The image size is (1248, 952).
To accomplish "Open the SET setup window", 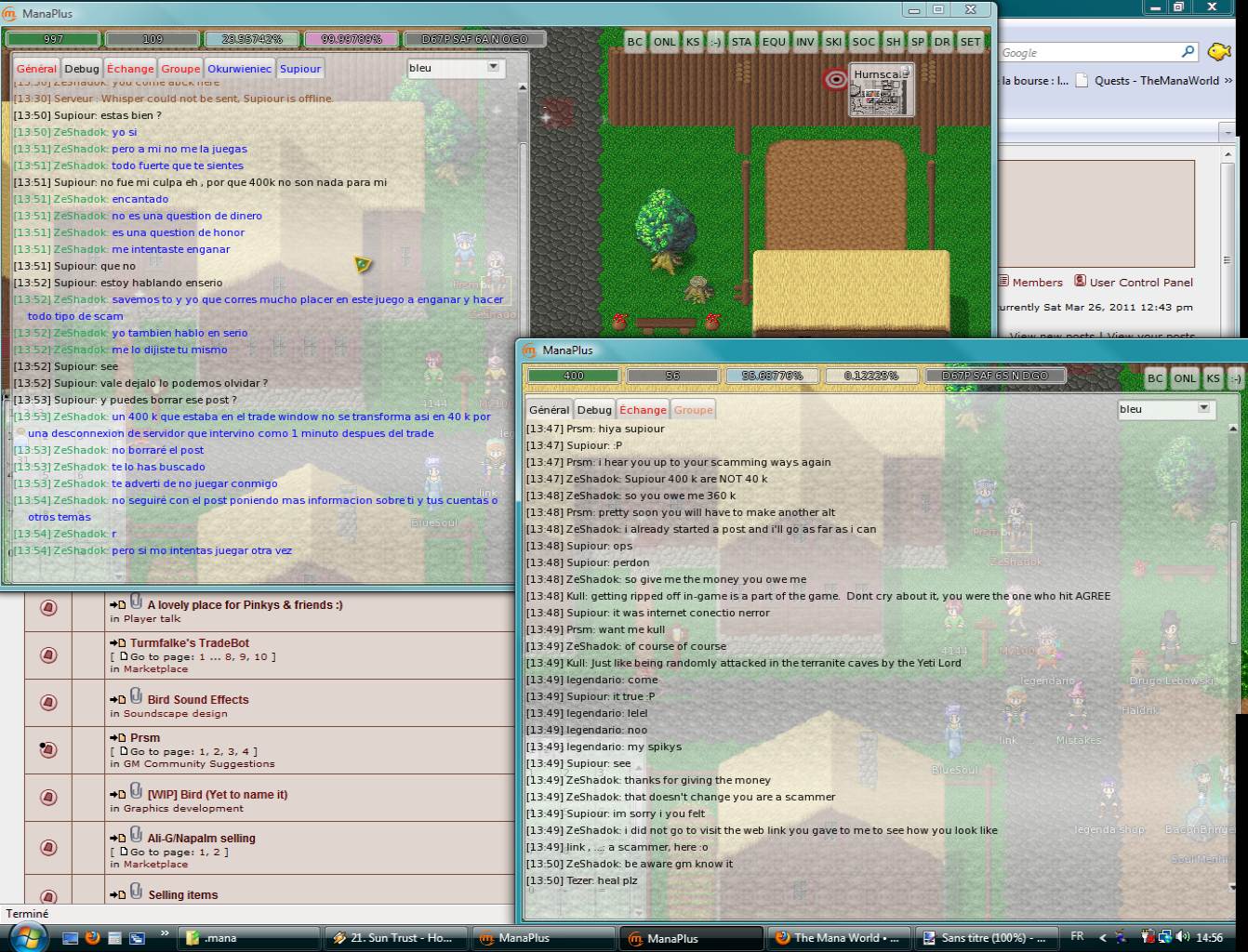I will click(970, 41).
